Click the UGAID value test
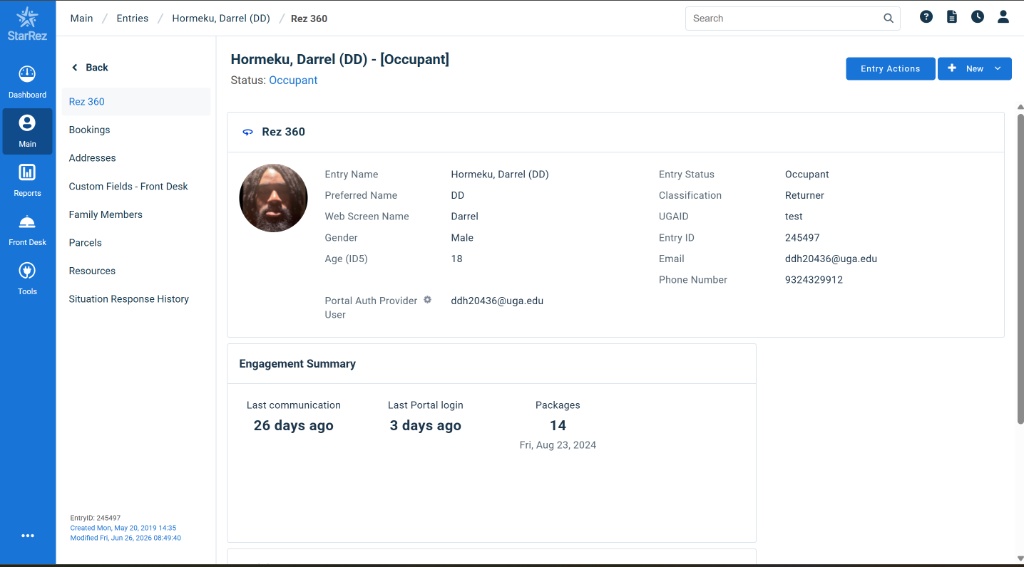 (793, 216)
